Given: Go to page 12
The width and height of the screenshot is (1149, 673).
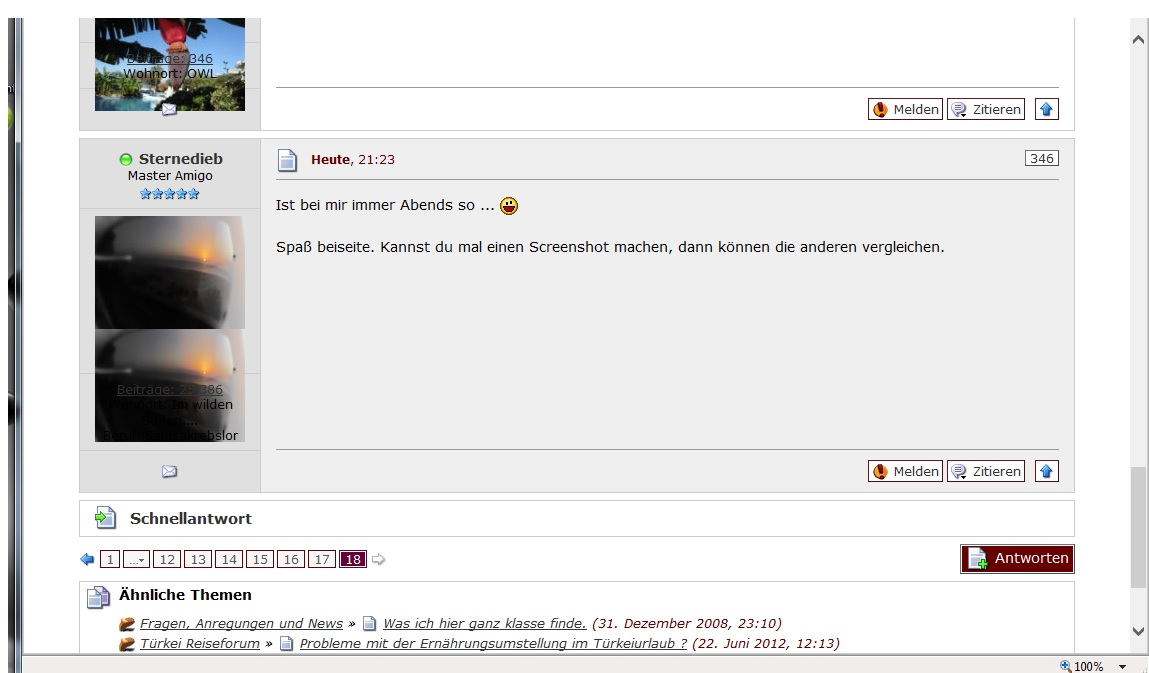Looking at the screenshot, I should (x=167, y=559).
